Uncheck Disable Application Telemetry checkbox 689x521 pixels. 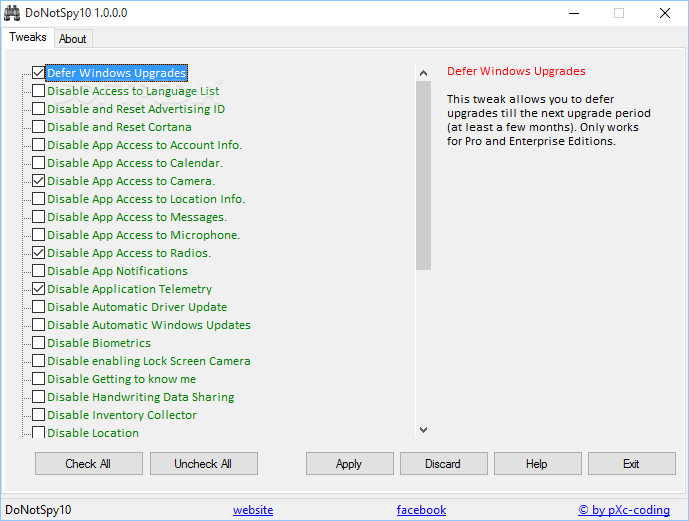point(38,289)
